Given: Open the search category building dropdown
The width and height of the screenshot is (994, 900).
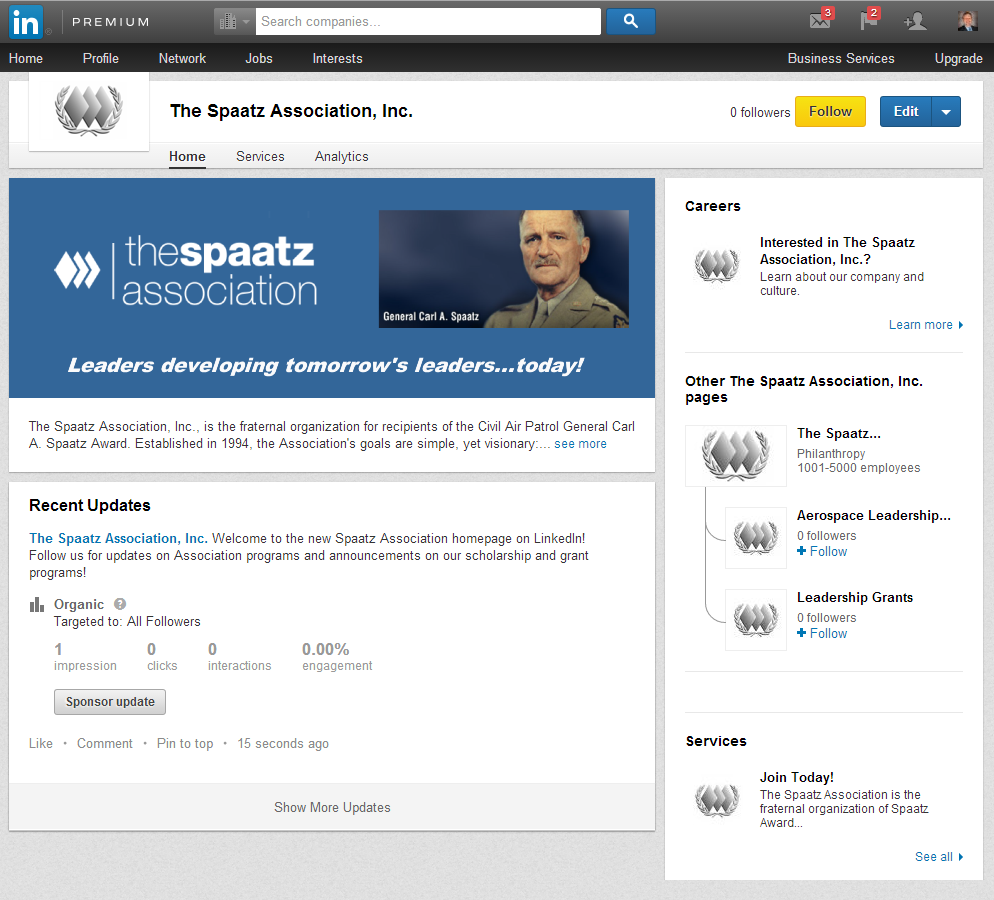Looking at the screenshot, I should click(x=235, y=22).
